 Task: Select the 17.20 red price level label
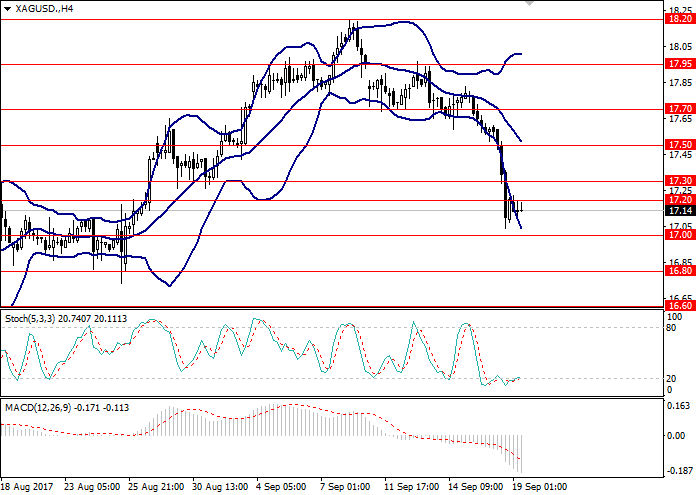(x=681, y=200)
